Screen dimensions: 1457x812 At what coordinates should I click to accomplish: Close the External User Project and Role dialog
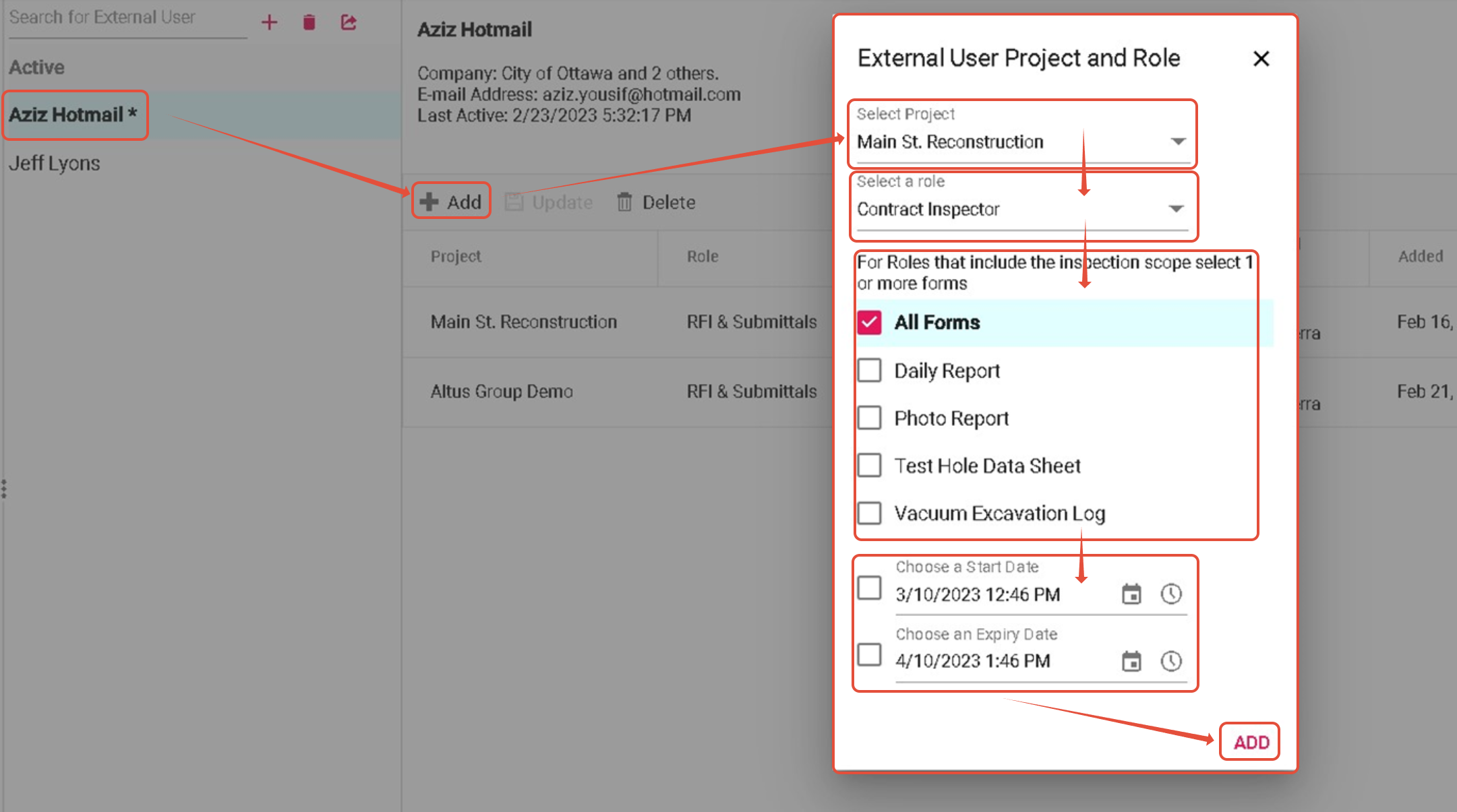tap(1261, 59)
